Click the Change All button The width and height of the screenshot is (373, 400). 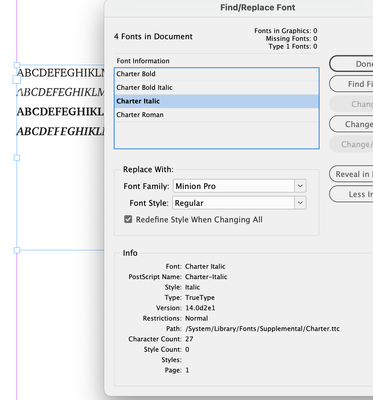point(351,124)
